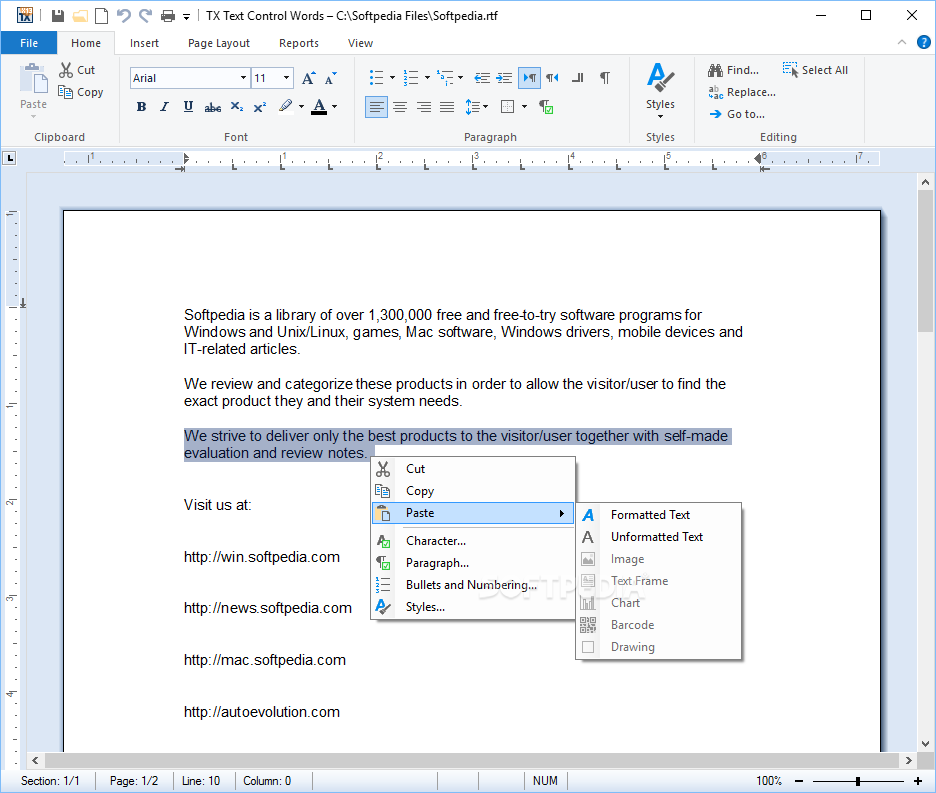Click the Strikethrough abc icon
Screen dimensions: 936x793
(x=213, y=107)
